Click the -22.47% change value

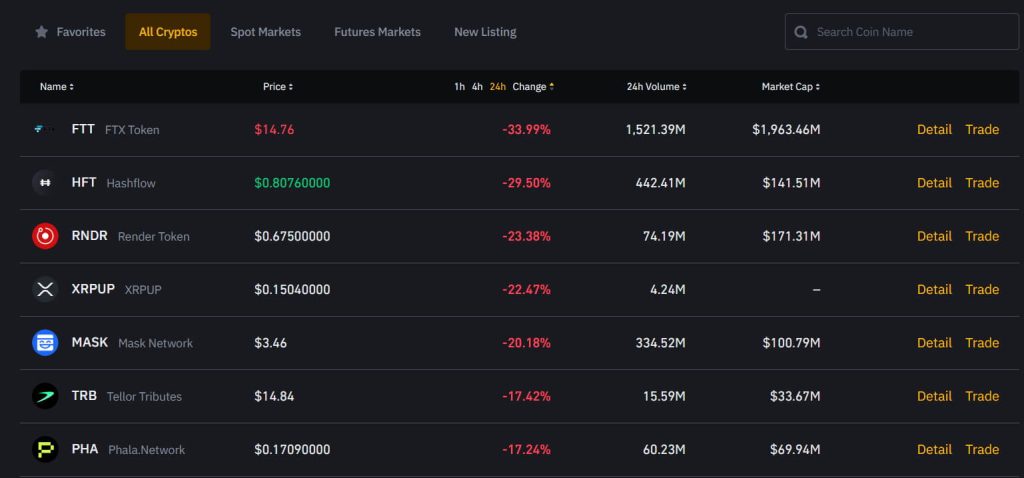pos(526,289)
